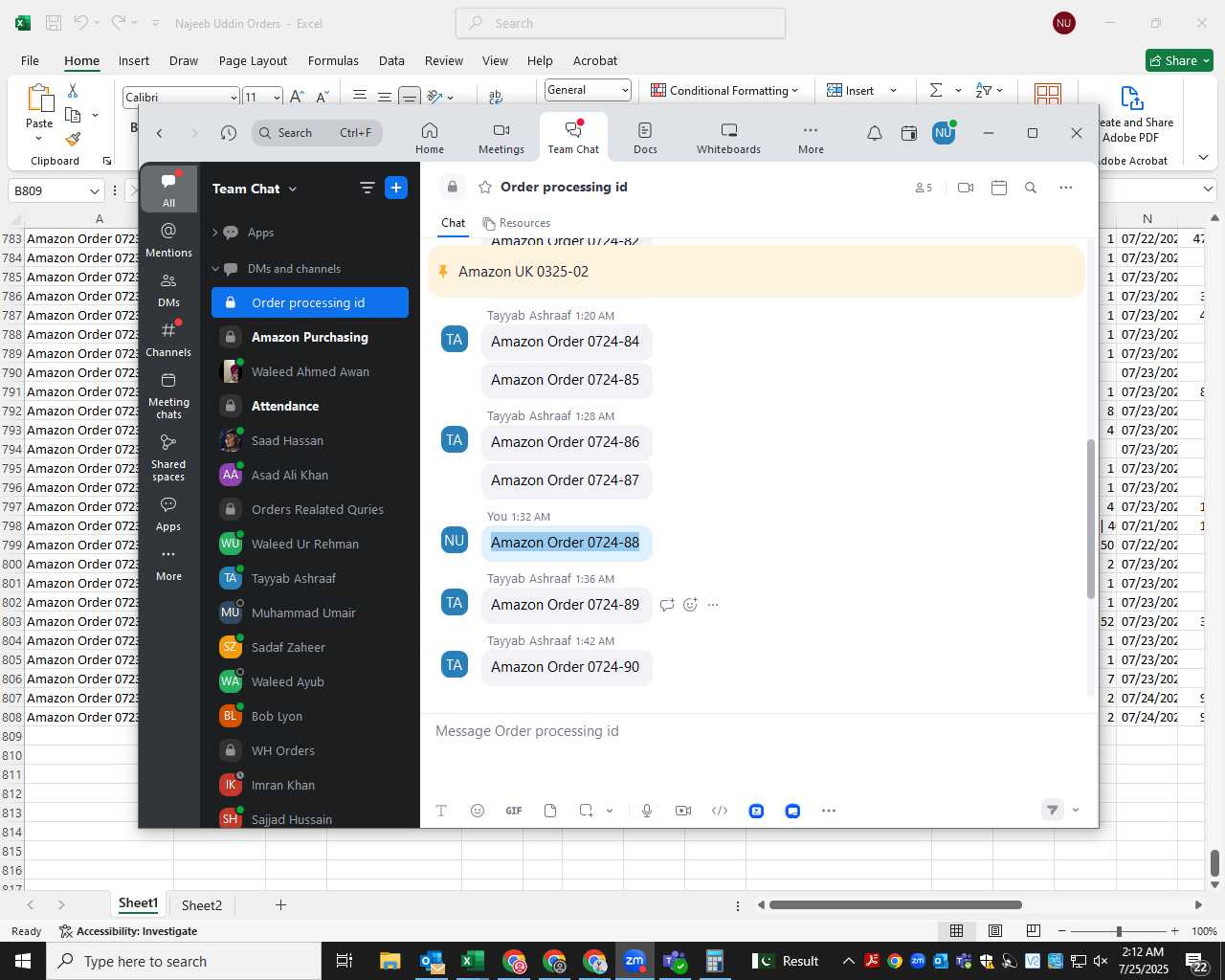Click Message Order processing id input field
Image resolution: width=1225 pixels, height=980 pixels.
pos(756,731)
